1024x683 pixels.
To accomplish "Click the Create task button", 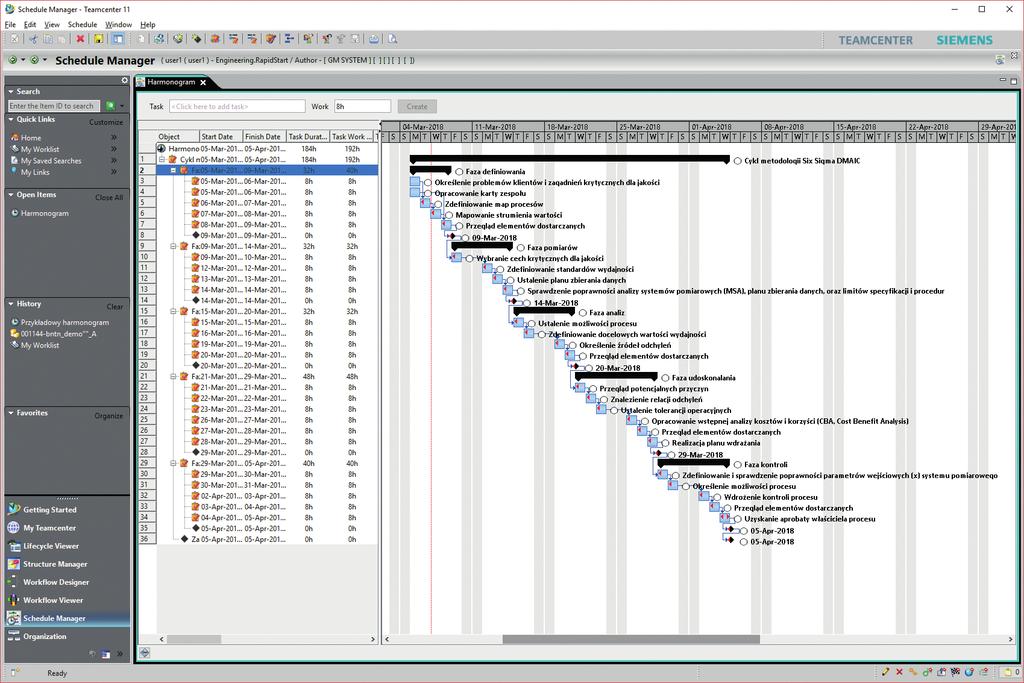I will (x=417, y=106).
